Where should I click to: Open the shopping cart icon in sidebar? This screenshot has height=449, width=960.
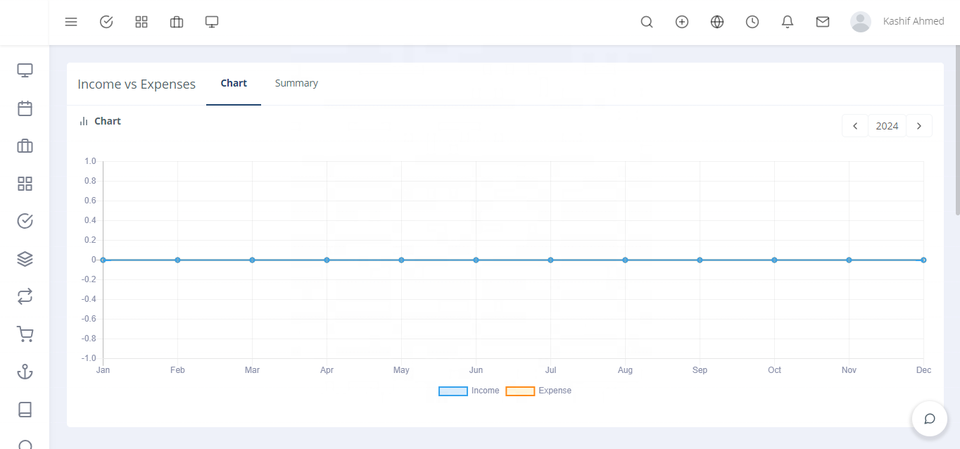pos(25,334)
